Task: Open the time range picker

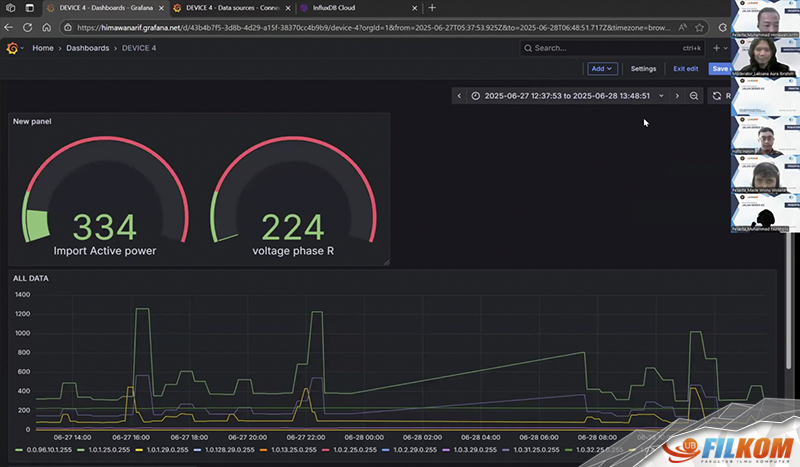Action: pos(567,96)
